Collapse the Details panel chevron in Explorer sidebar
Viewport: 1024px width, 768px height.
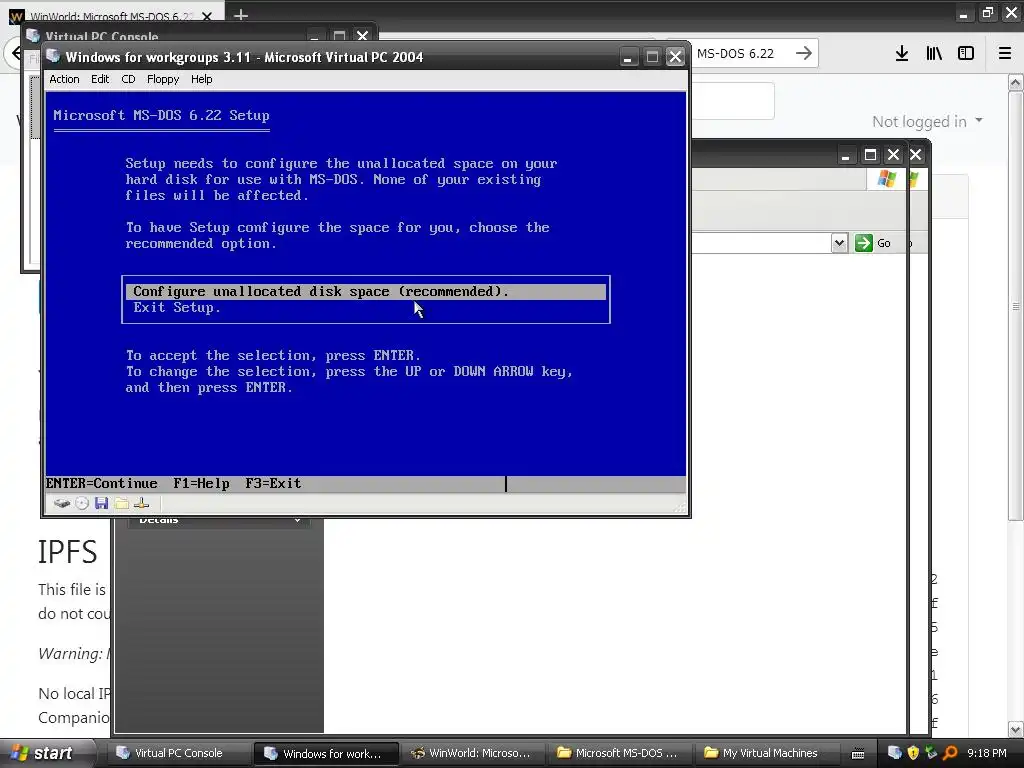(297, 520)
